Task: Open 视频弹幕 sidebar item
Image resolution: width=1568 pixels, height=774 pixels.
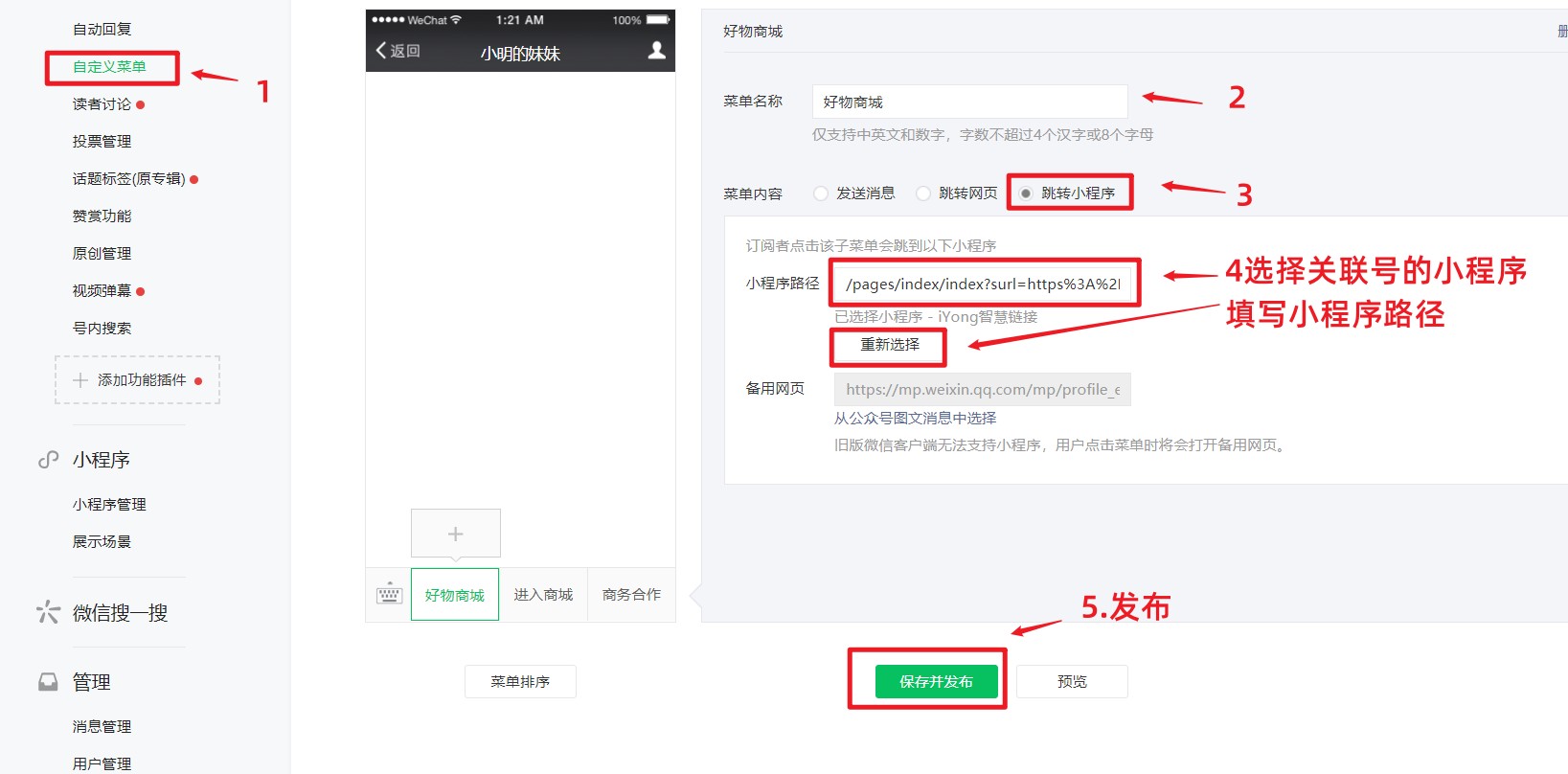Action: pos(102,291)
